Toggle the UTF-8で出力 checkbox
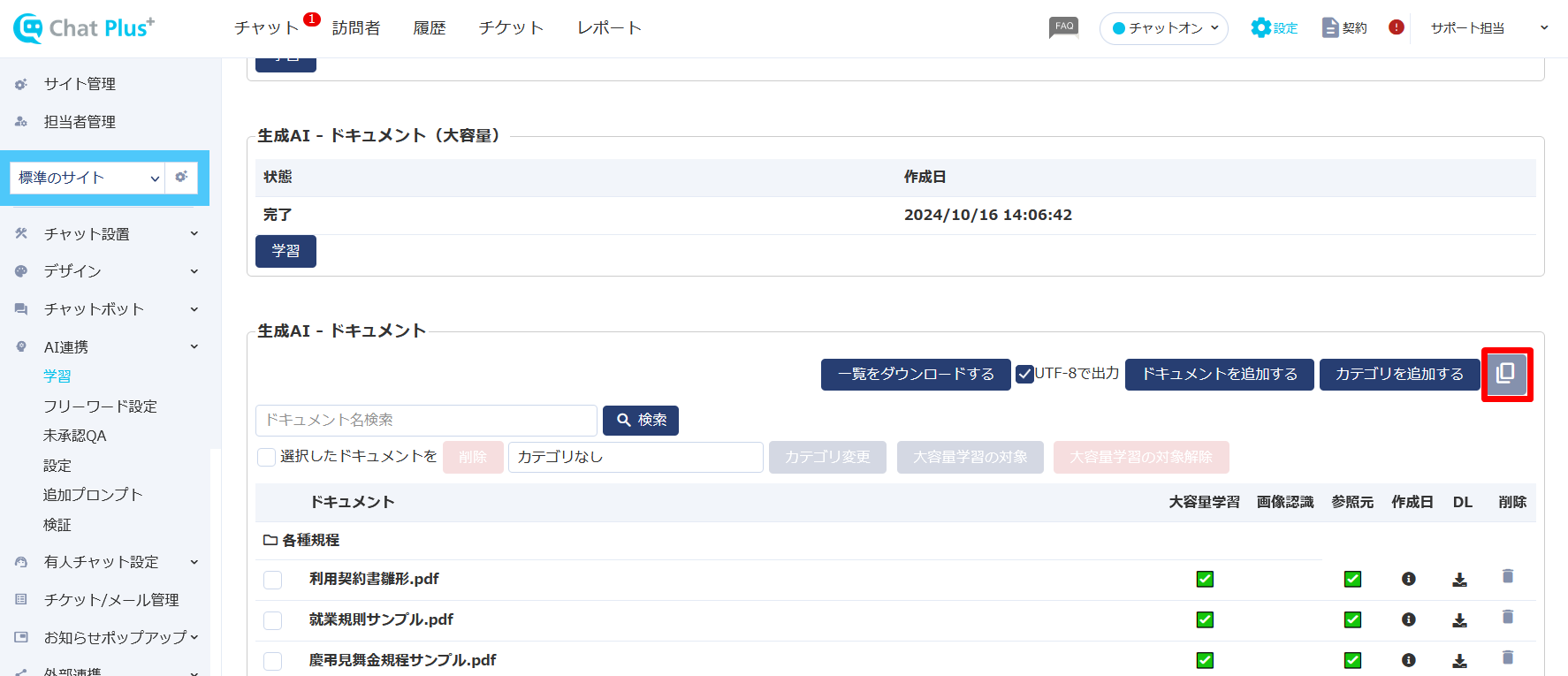 click(x=1024, y=374)
